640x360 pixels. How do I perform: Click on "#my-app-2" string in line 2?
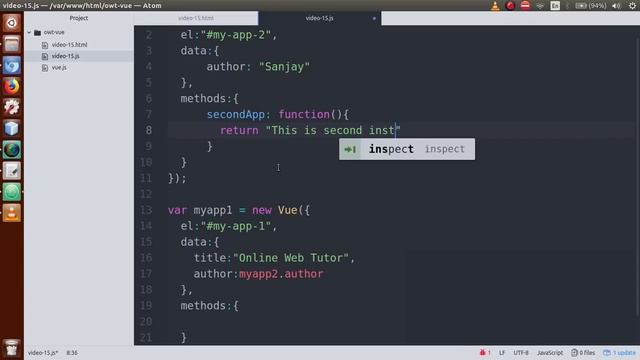click(x=236, y=35)
